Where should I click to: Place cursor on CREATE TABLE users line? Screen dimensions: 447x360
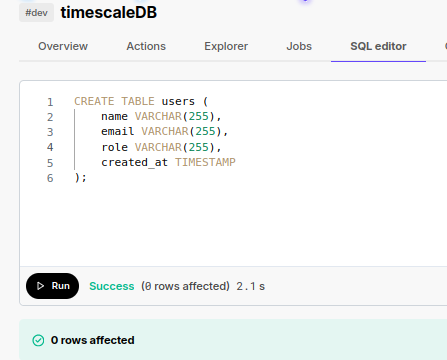[x=141, y=101]
